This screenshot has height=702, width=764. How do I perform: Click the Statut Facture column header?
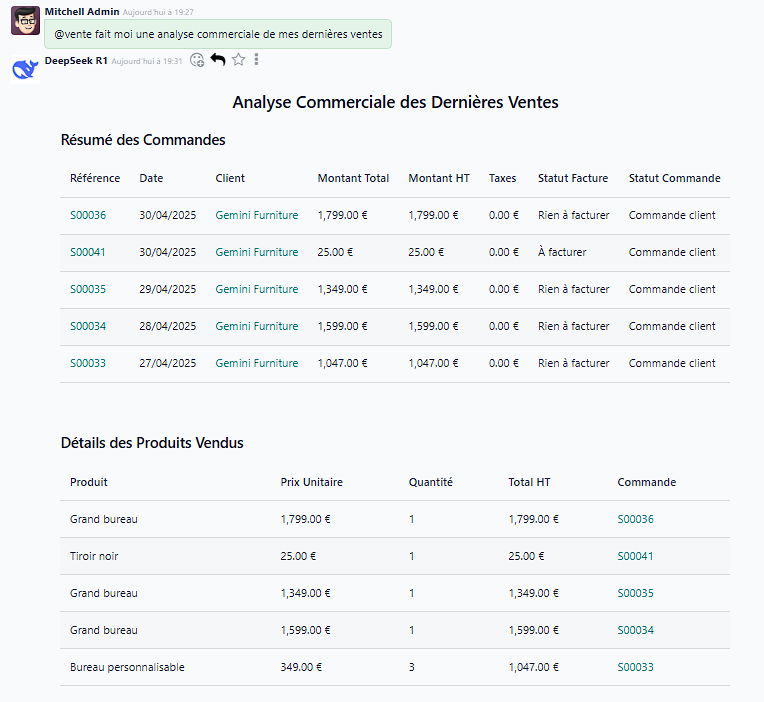[x=572, y=178]
